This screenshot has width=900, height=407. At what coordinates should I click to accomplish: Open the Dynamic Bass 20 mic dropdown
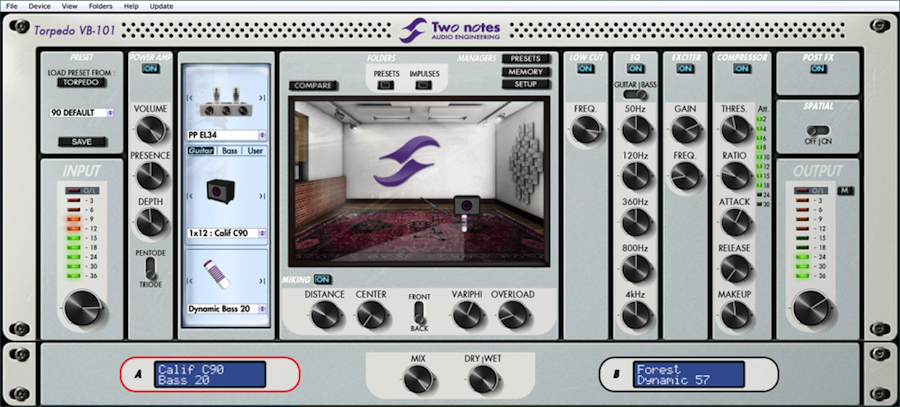click(227, 308)
